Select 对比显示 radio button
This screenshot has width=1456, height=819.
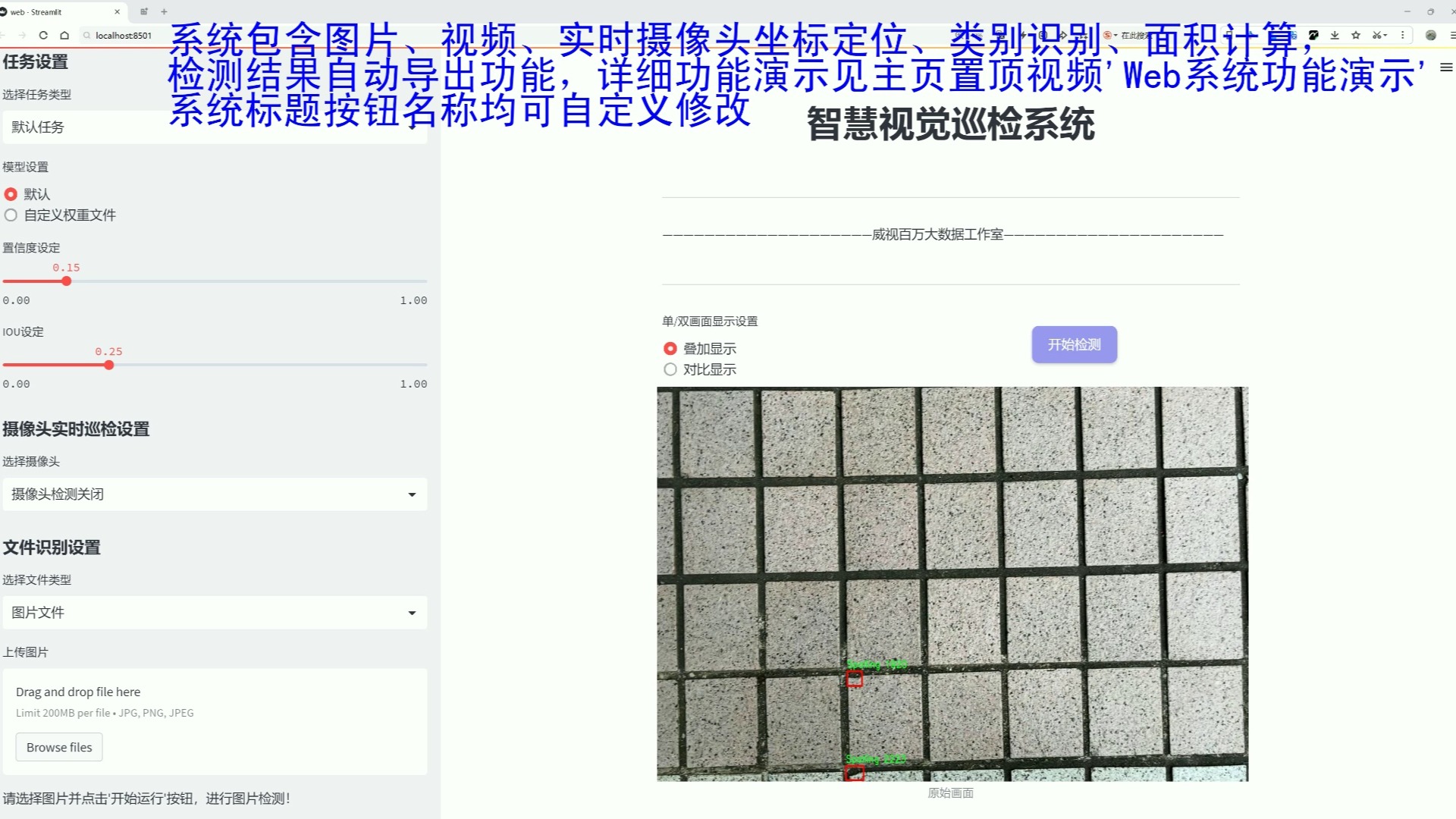tap(669, 369)
